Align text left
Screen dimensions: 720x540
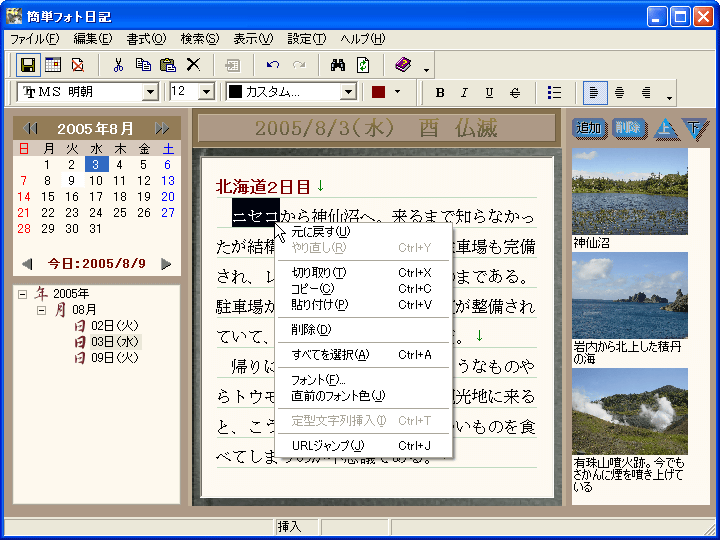(594, 93)
